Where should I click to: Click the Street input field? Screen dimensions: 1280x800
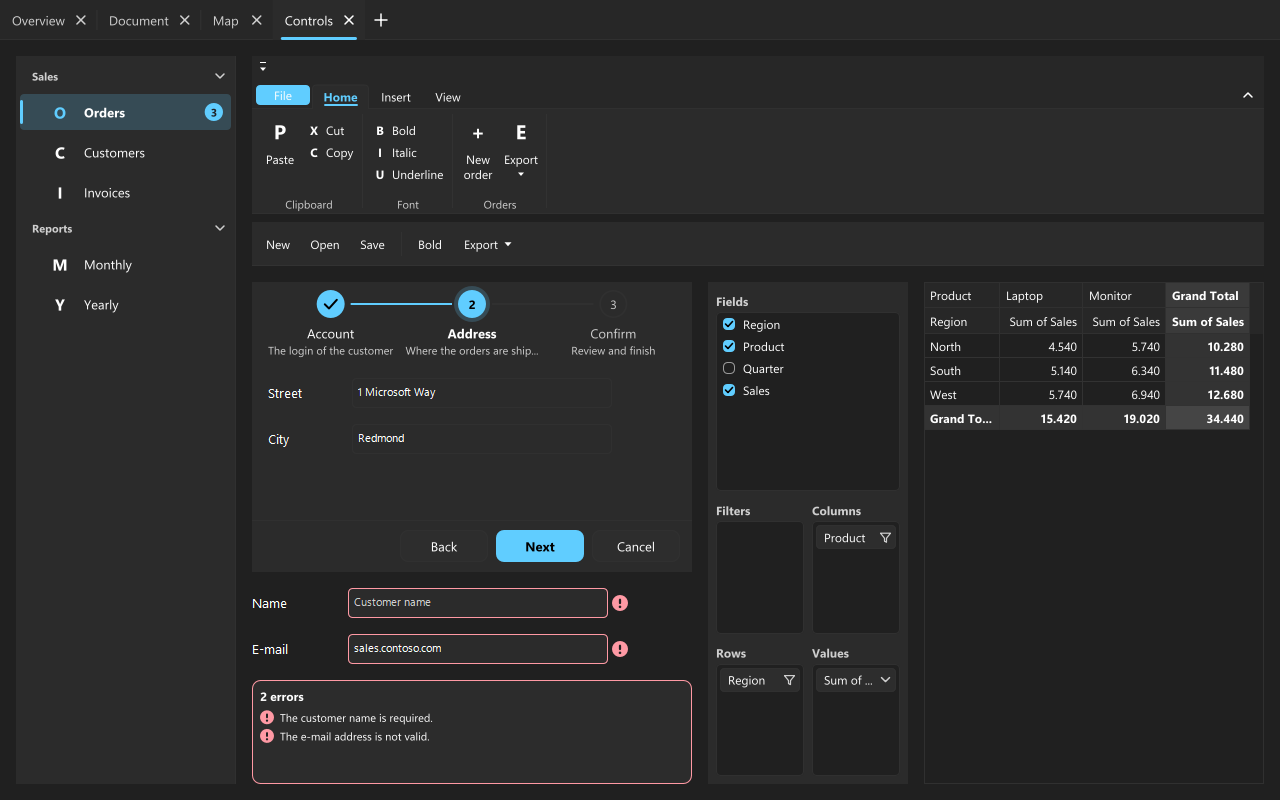point(481,393)
